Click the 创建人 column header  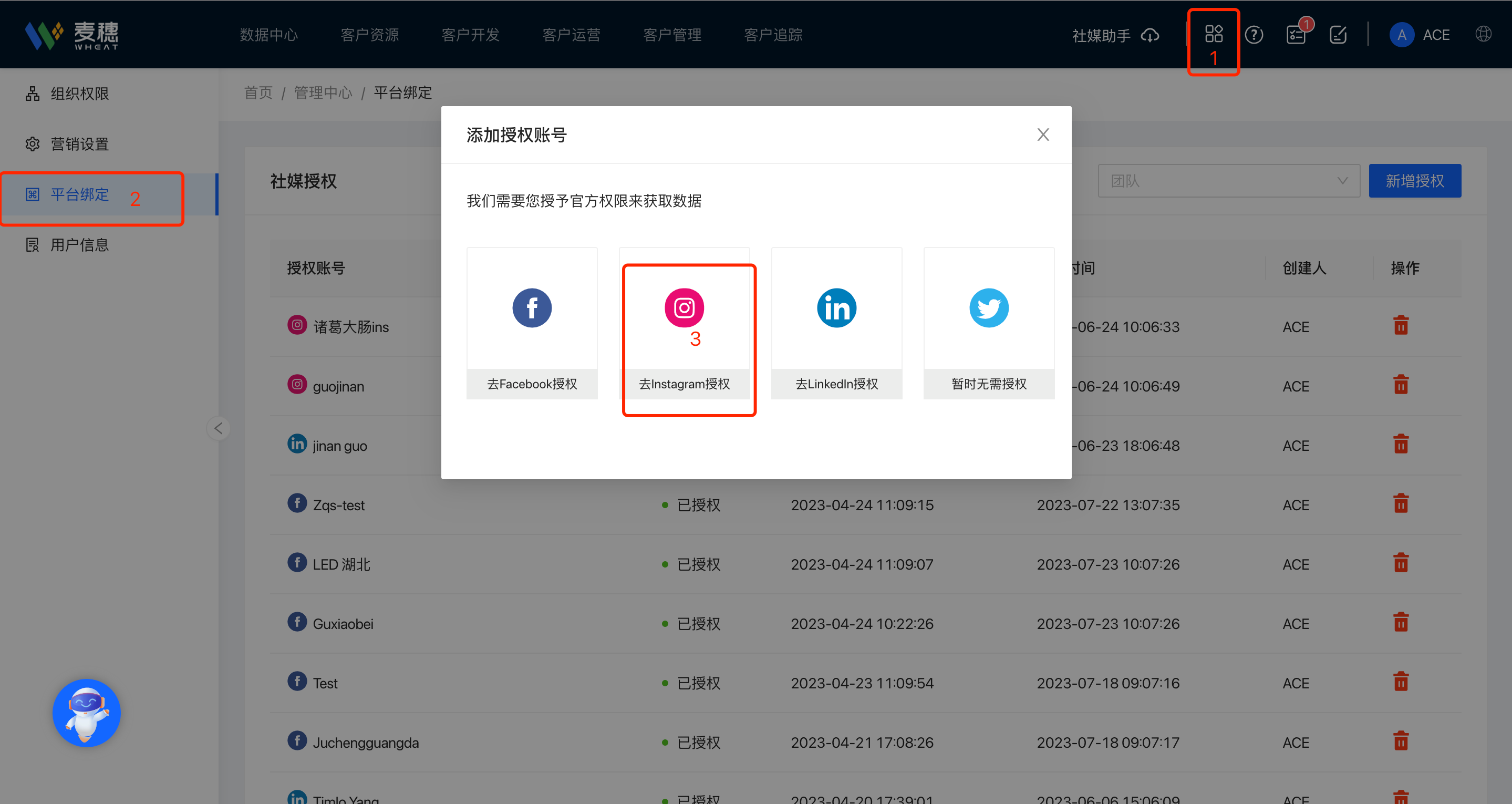point(1304,268)
